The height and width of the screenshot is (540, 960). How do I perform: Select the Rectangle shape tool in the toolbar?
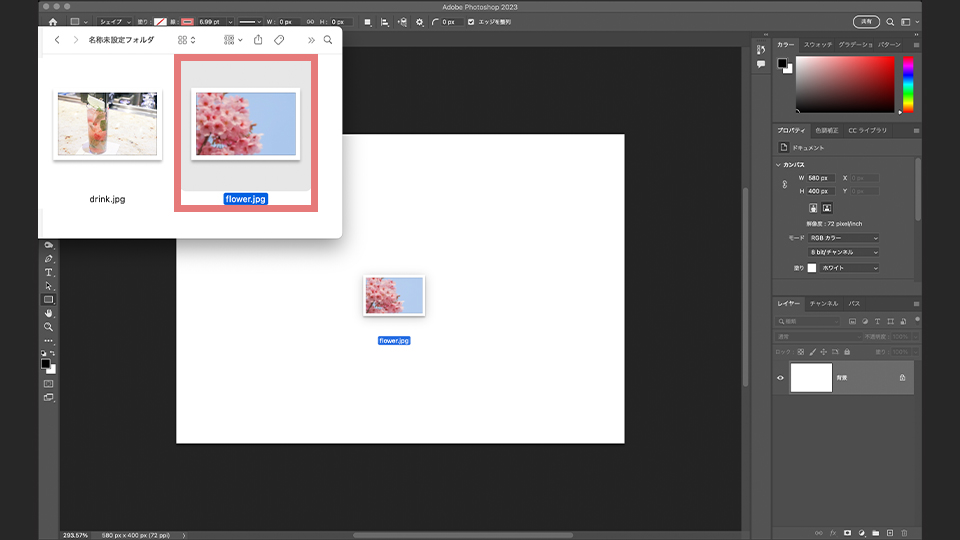tap(48, 299)
